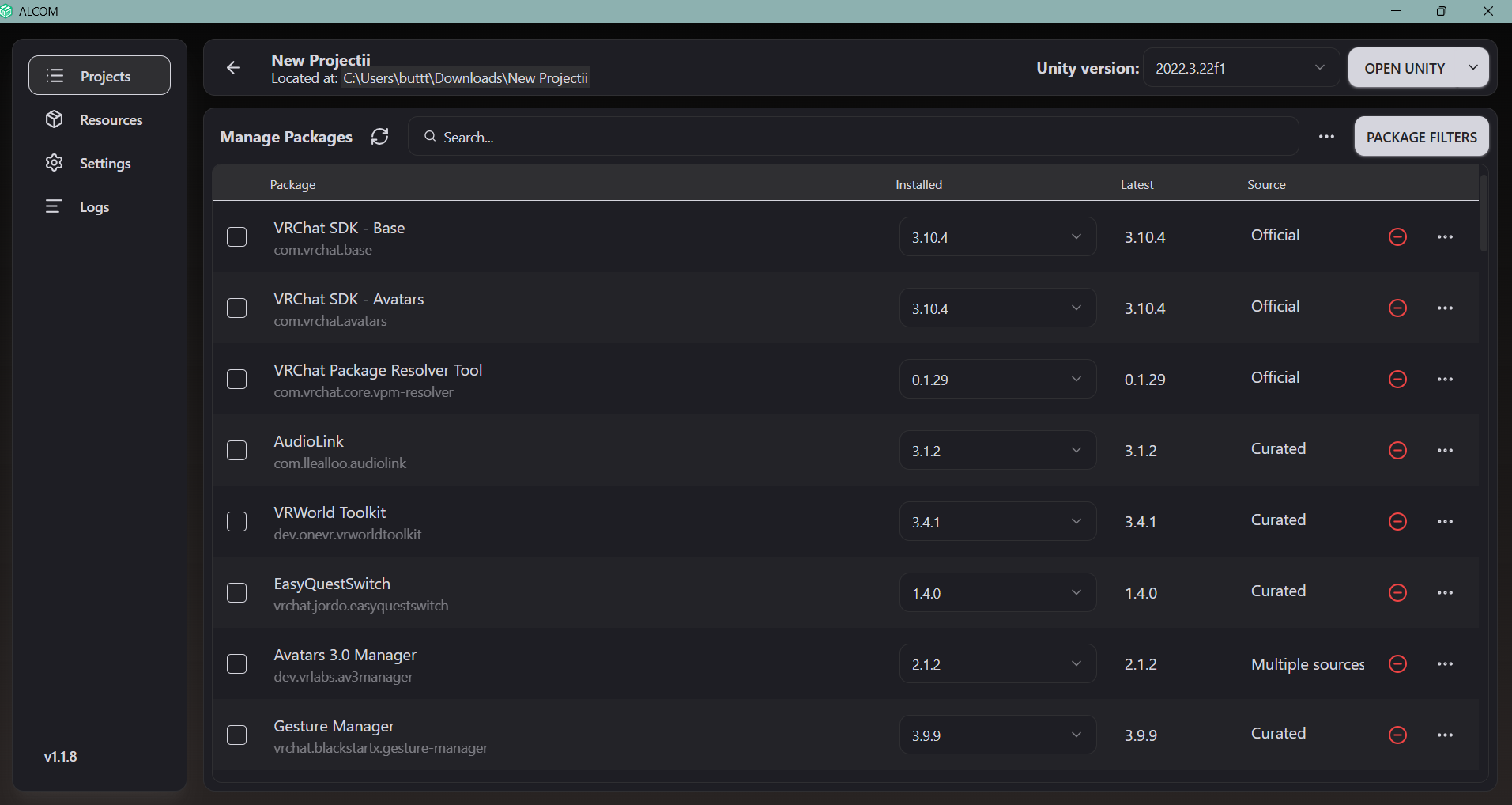Focus the package Search field

coord(854,137)
